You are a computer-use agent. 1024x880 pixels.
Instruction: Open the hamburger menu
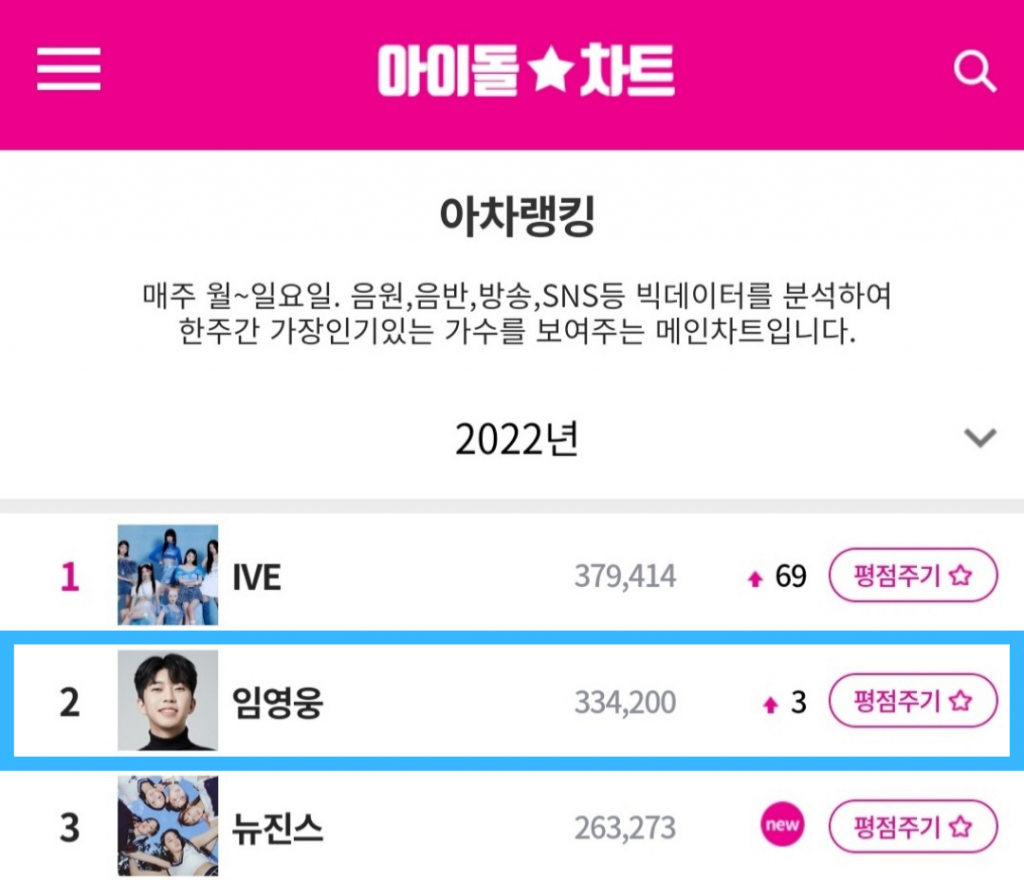tap(68, 71)
